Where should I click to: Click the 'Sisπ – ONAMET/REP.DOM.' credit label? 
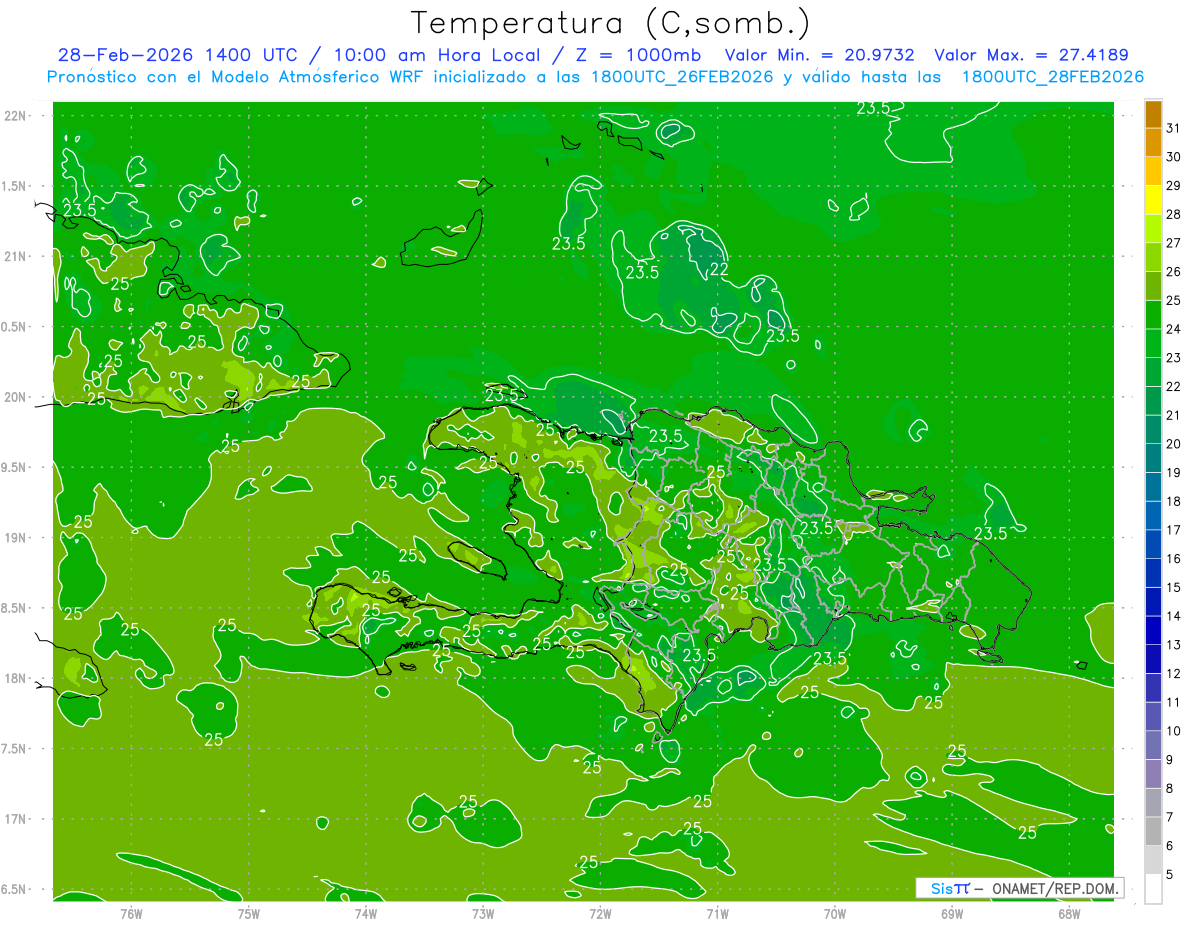point(1020,888)
